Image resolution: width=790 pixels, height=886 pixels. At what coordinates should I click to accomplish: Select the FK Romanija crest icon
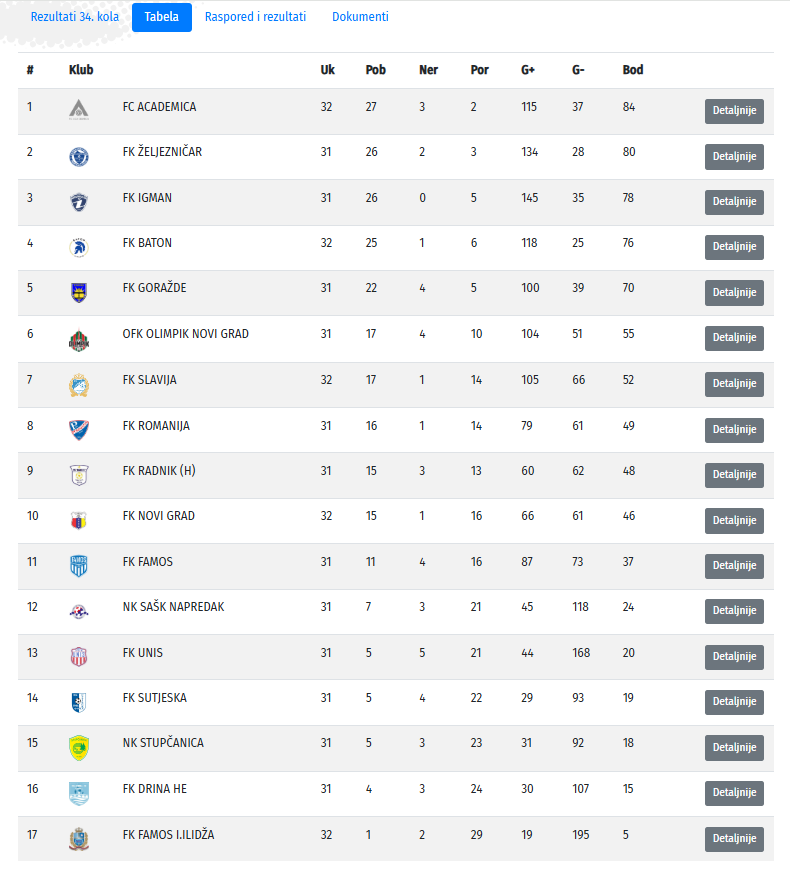point(79,430)
